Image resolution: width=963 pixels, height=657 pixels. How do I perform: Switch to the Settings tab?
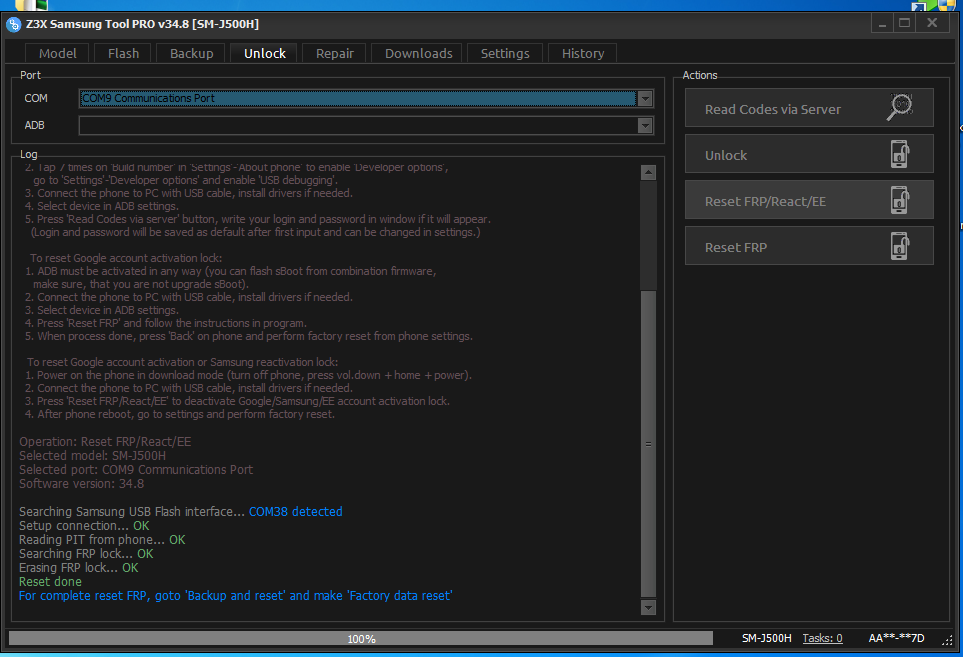coord(505,53)
